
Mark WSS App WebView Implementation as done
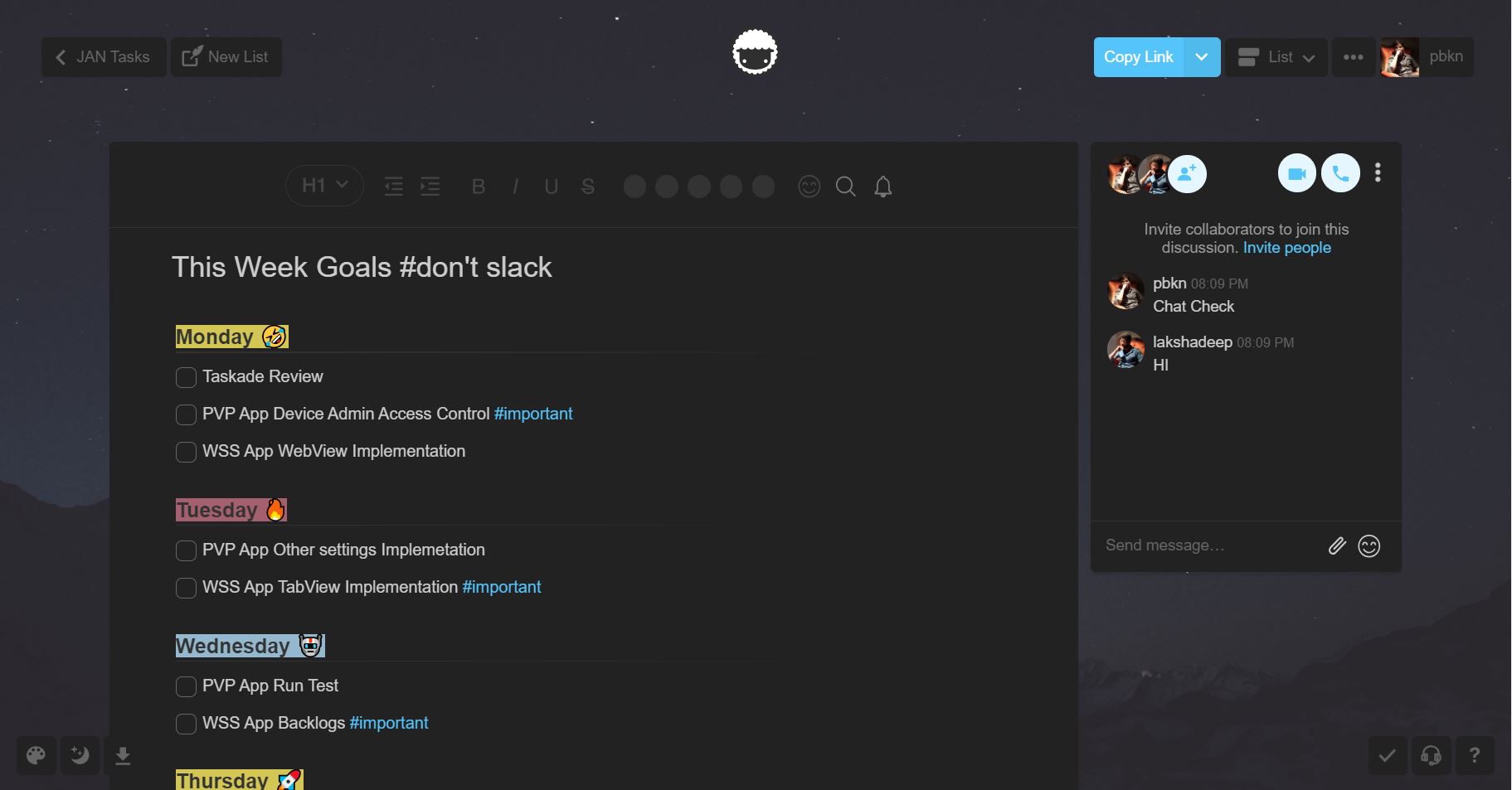pos(186,452)
